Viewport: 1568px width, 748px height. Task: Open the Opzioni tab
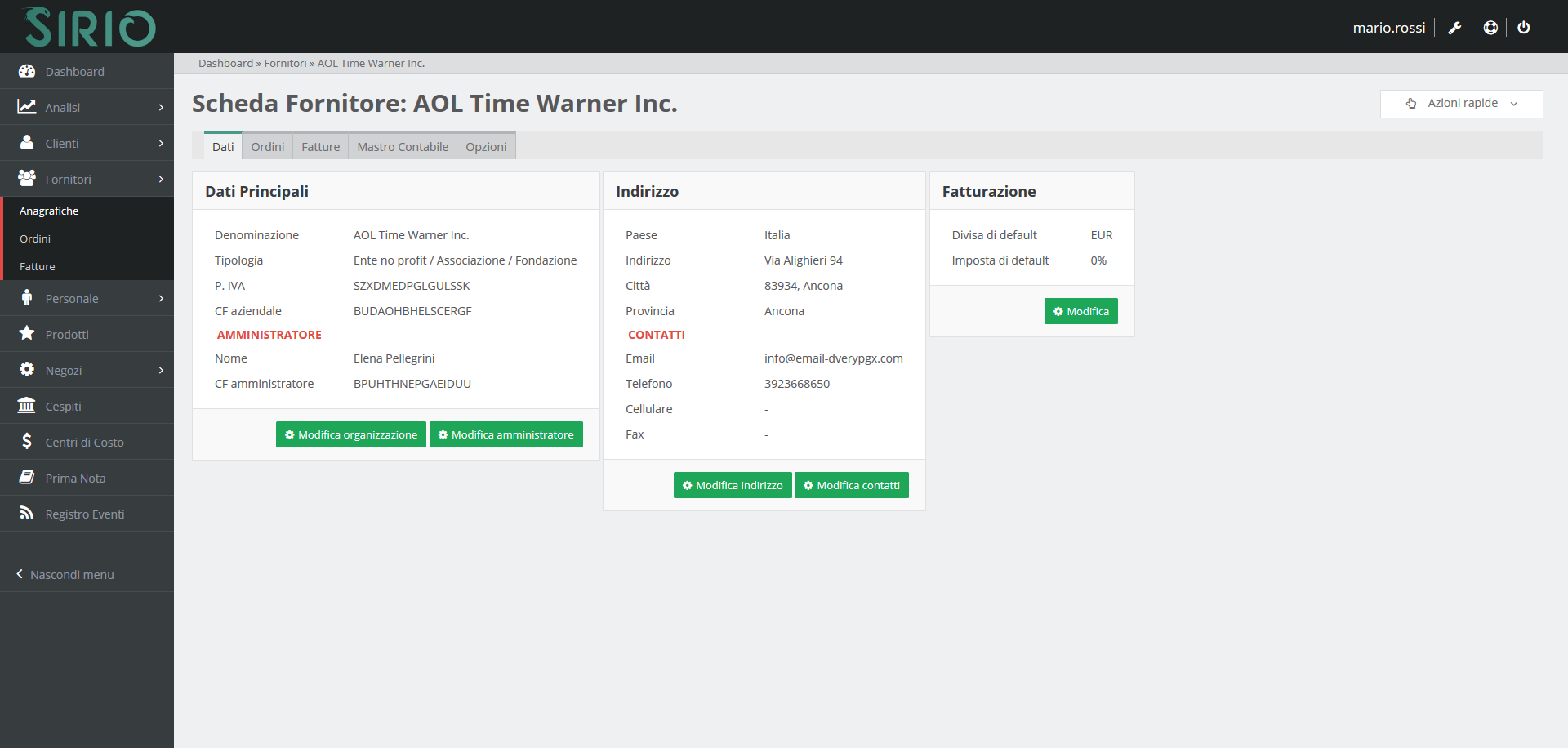coord(486,146)
